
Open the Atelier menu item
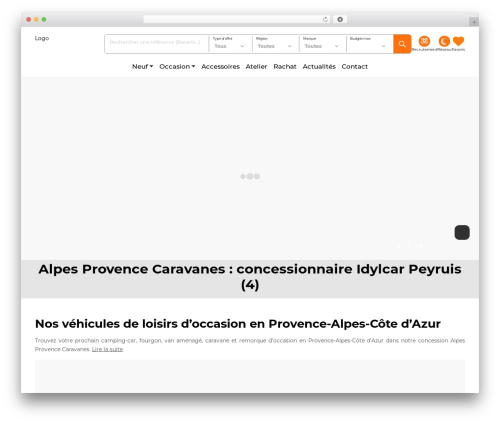point(256,67)
